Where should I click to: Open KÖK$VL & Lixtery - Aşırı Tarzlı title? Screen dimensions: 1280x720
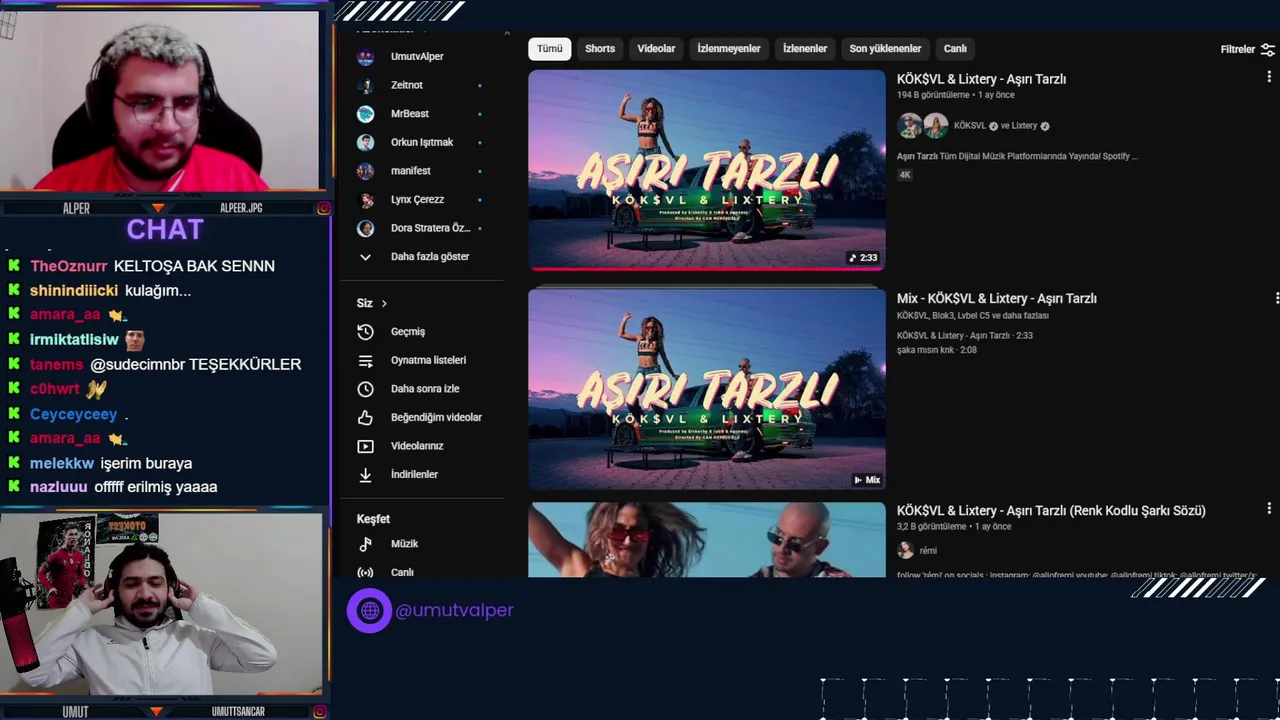981,79
